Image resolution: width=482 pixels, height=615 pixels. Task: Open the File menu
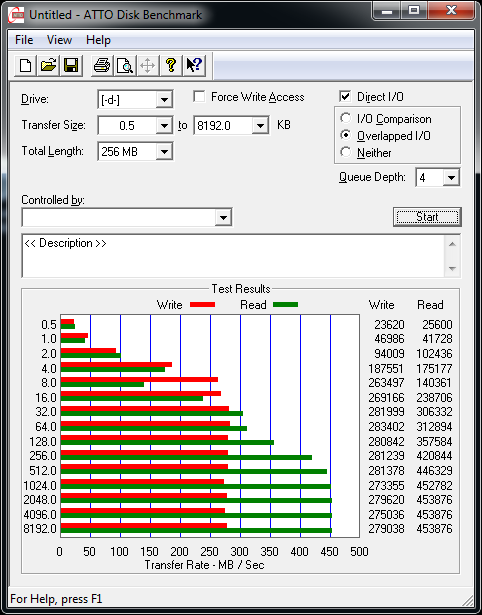click(x=24, y=40)
